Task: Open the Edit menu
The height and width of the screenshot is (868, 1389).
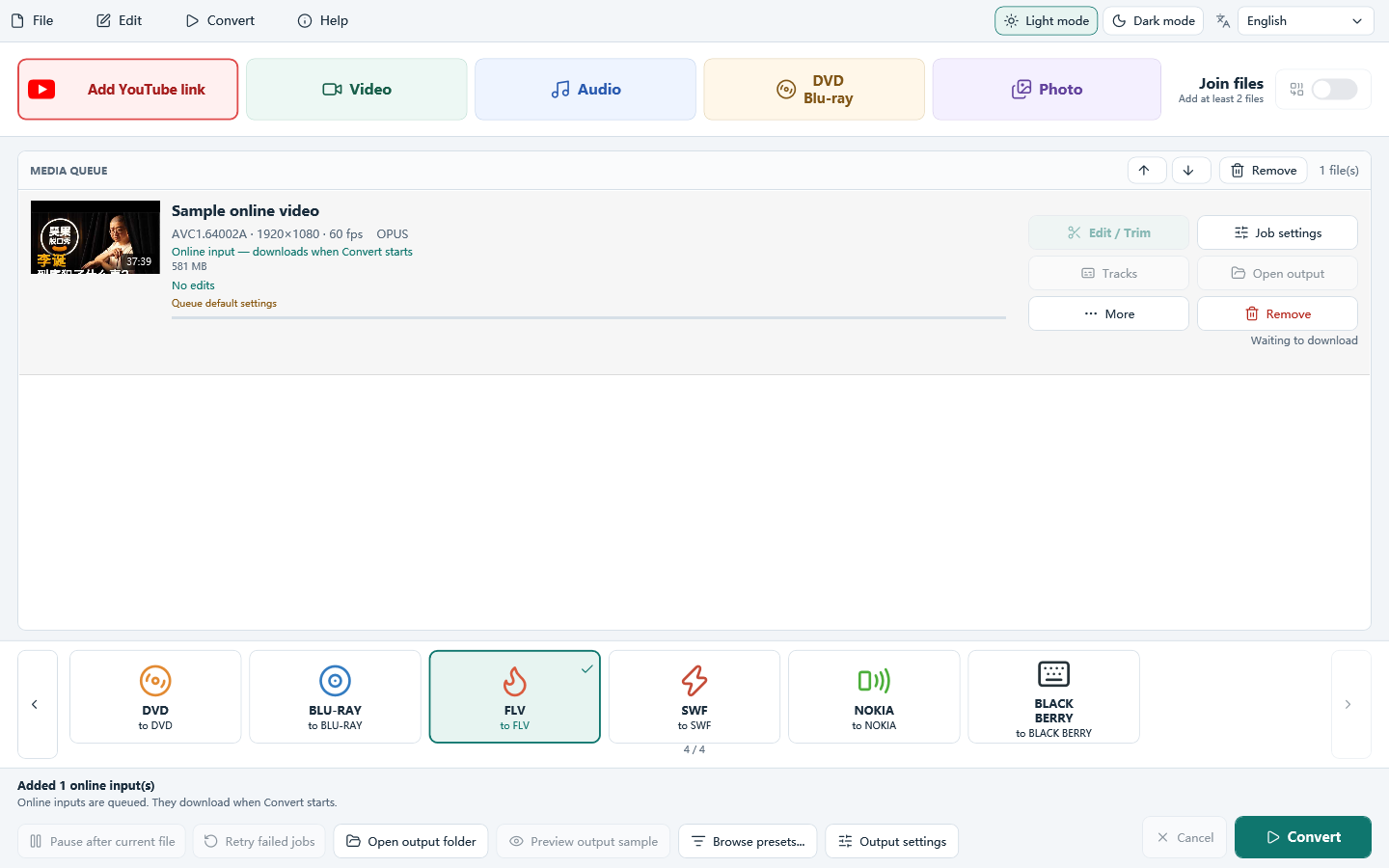Action: (x=120, y=20)
